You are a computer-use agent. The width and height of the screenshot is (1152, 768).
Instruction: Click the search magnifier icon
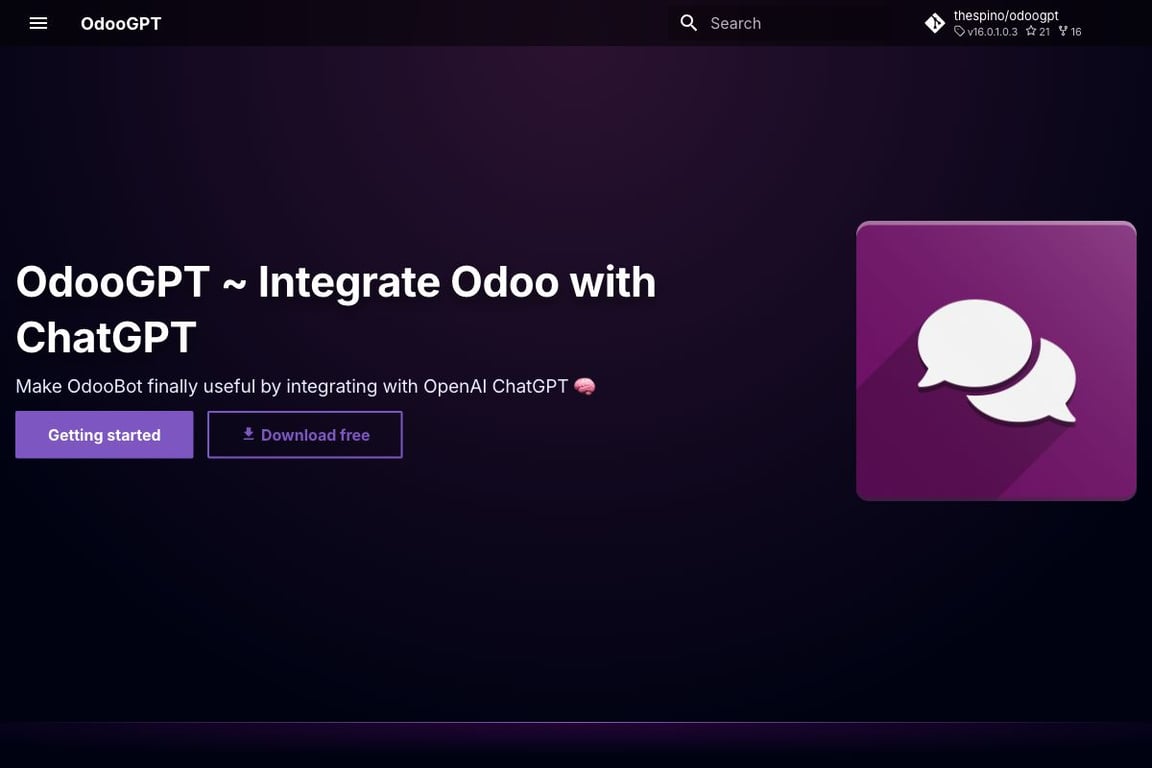pos(688,23)
